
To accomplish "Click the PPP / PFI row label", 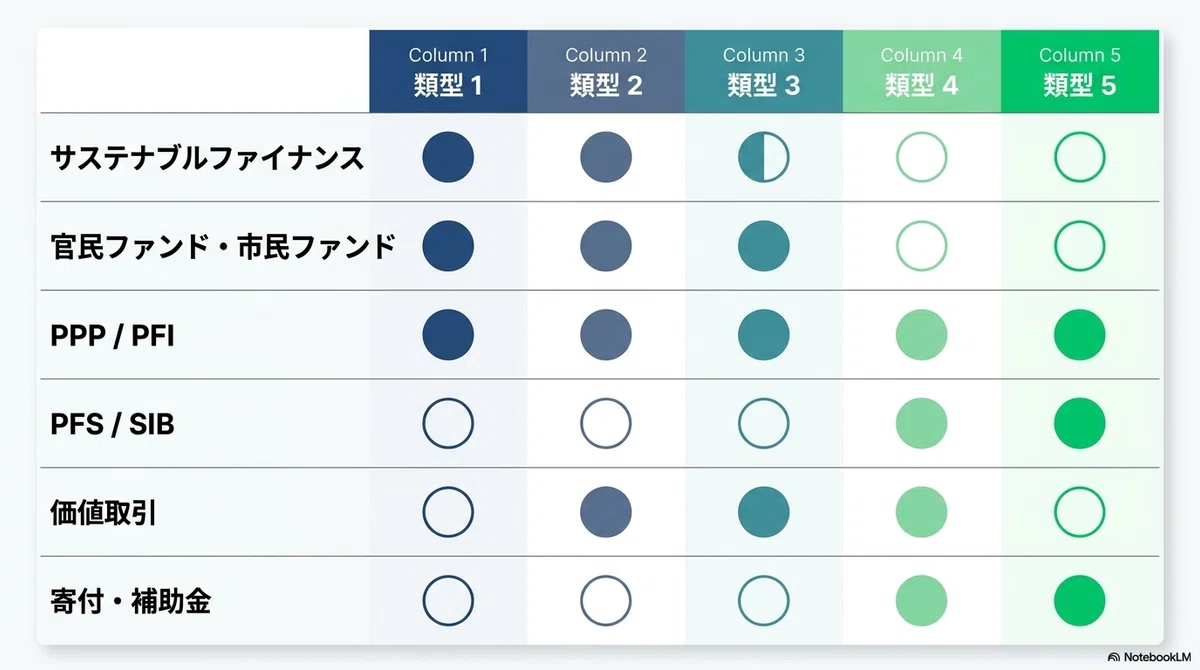I will (112, 336).
